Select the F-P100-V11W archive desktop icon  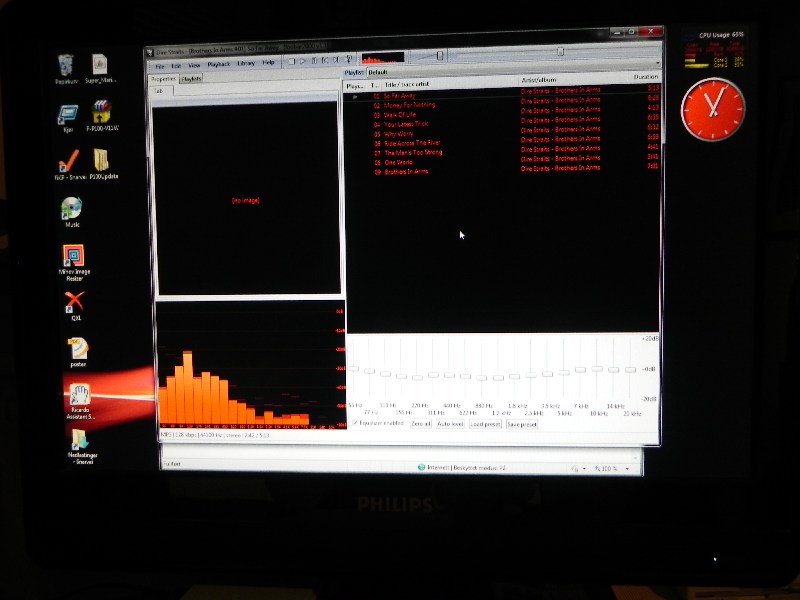point(102,116)
